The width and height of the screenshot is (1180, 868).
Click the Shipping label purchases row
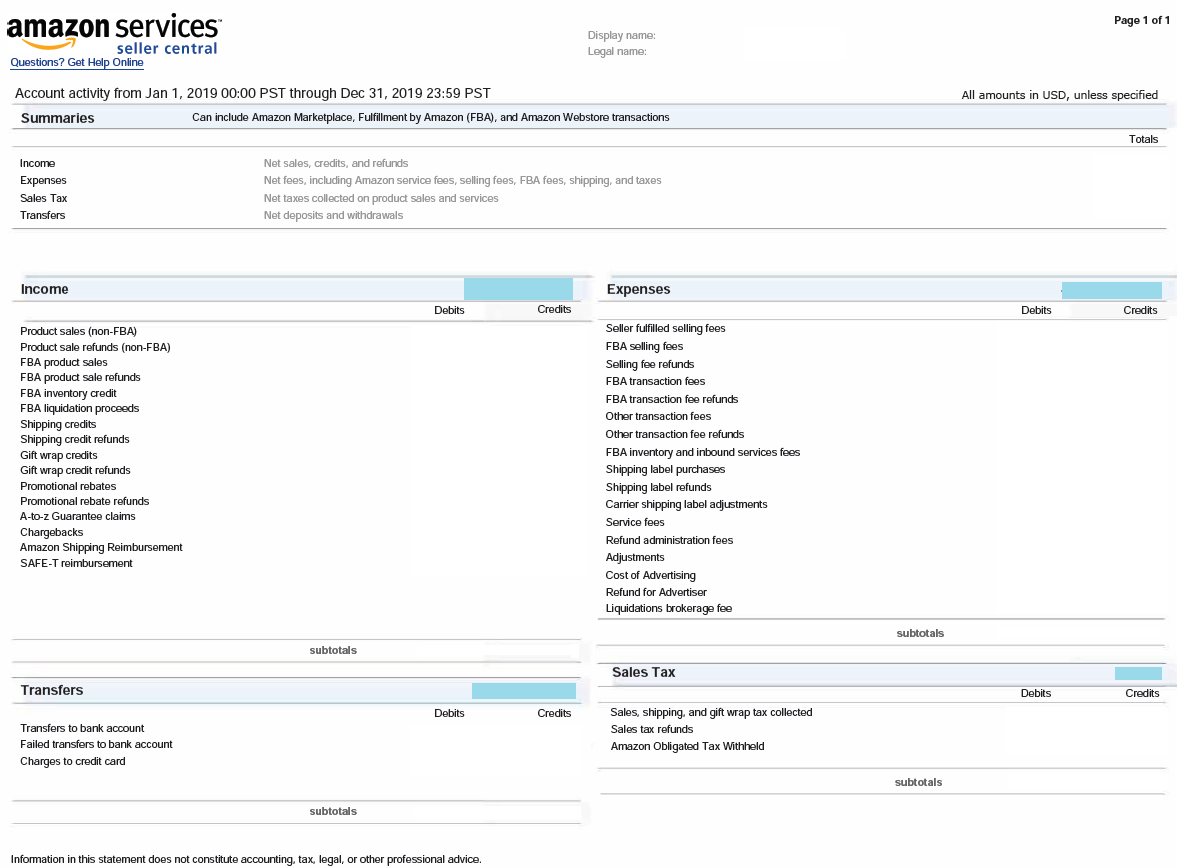pyautogui.click(x=665, y=469)
